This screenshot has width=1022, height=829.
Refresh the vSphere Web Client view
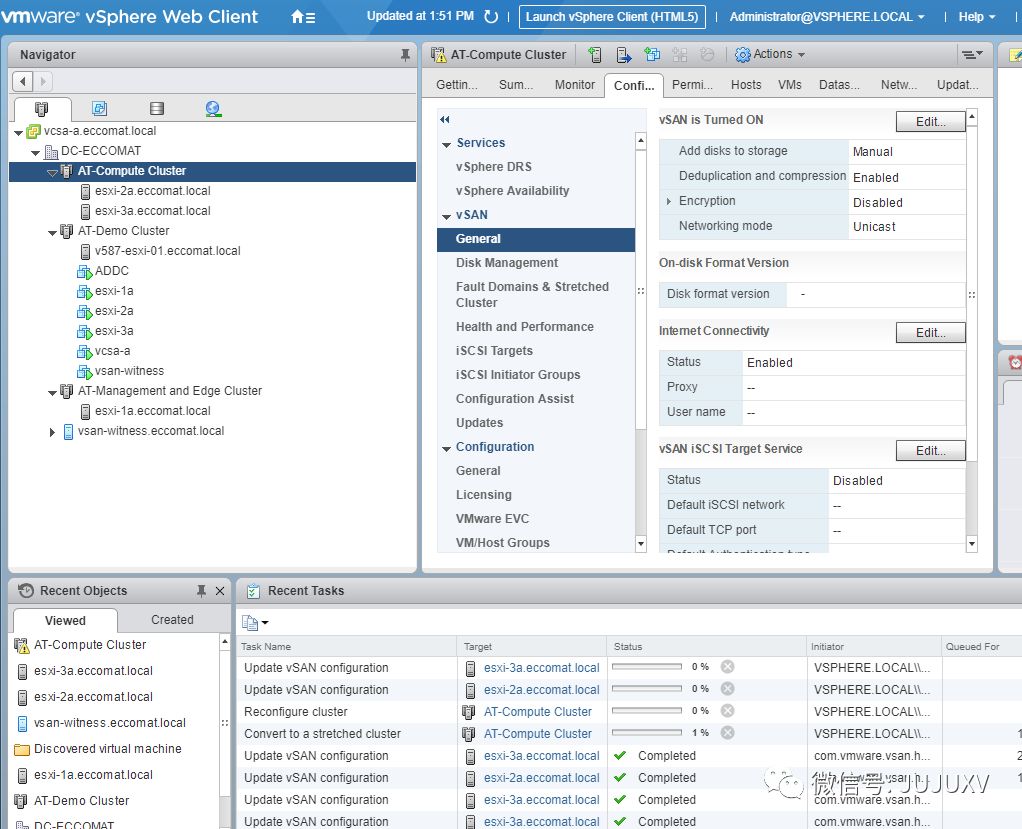(491, 17)
